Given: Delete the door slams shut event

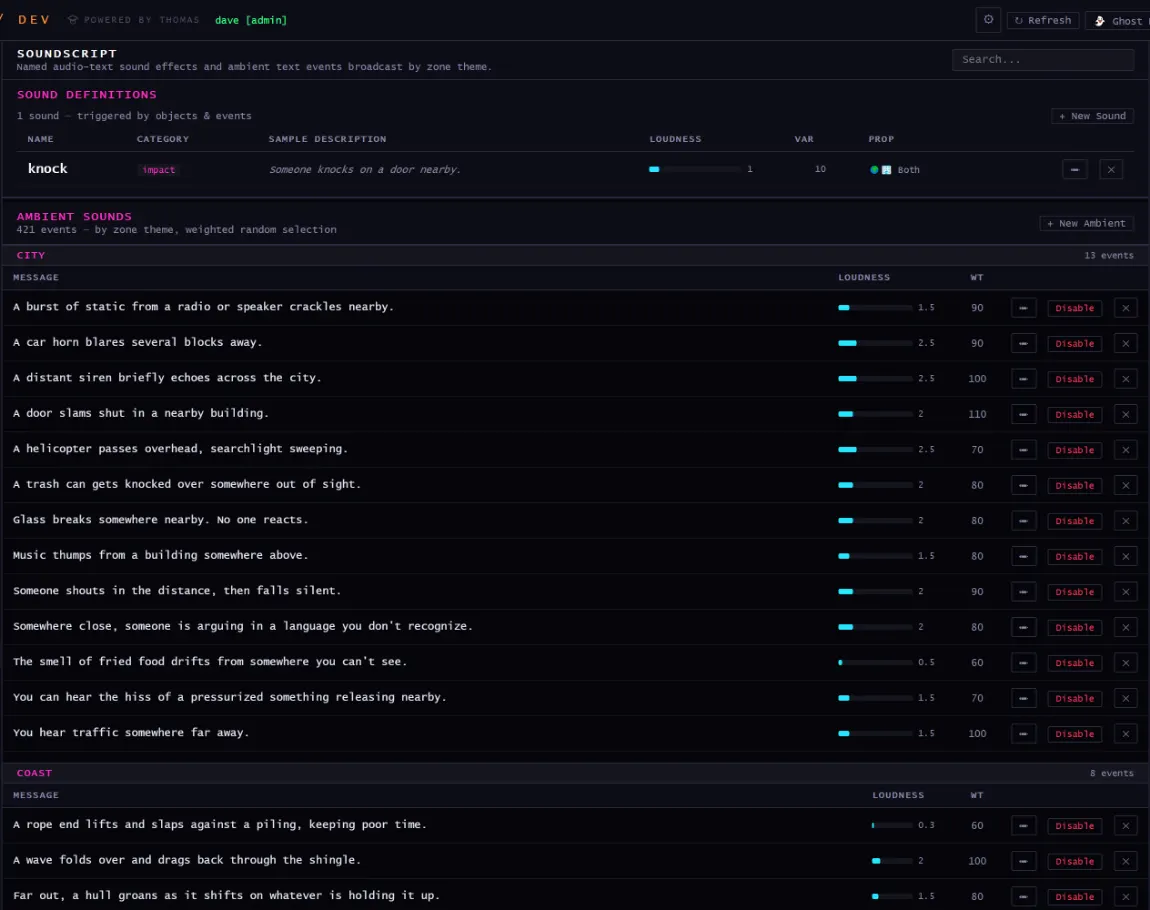Looking at the screenshot, I should [x=1126, y=414].
